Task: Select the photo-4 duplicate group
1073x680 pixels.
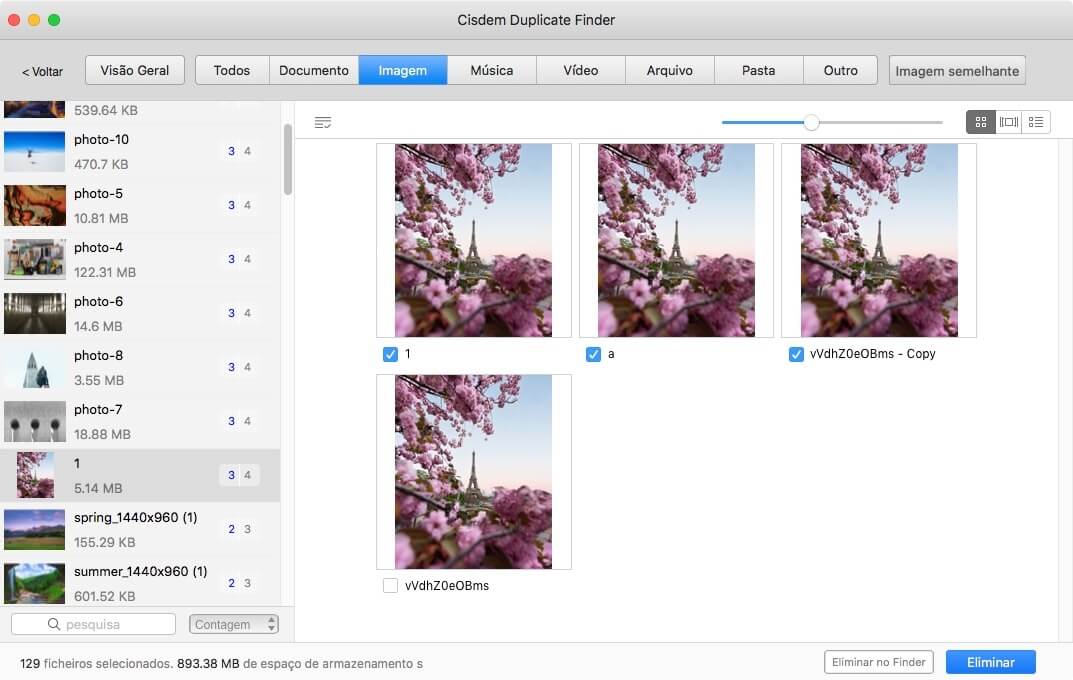Action: 140,259
